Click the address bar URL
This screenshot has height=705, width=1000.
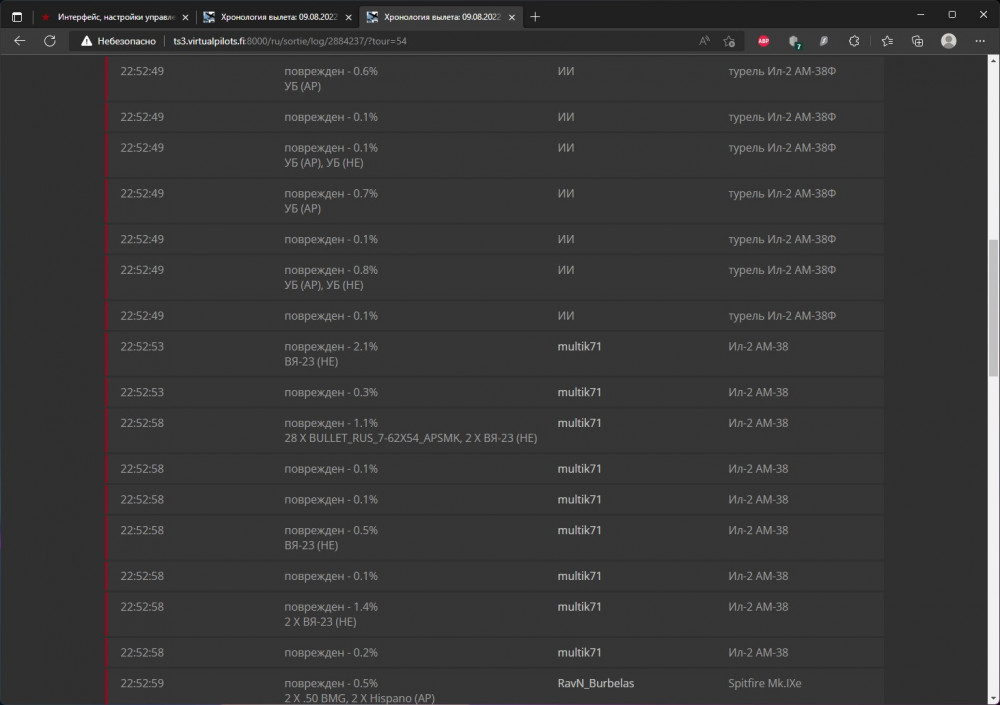click(x=290, y=41)
